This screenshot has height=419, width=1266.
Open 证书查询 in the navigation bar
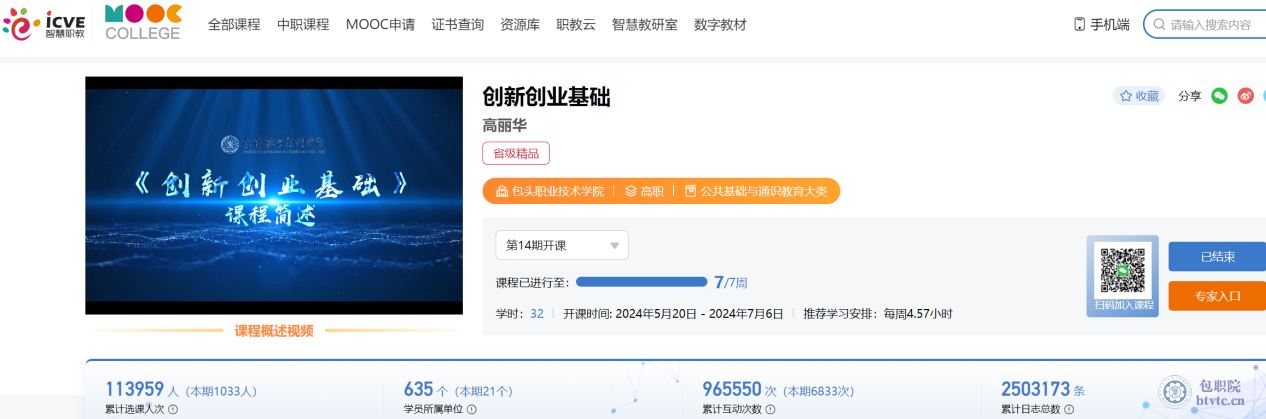click(458, 25)
